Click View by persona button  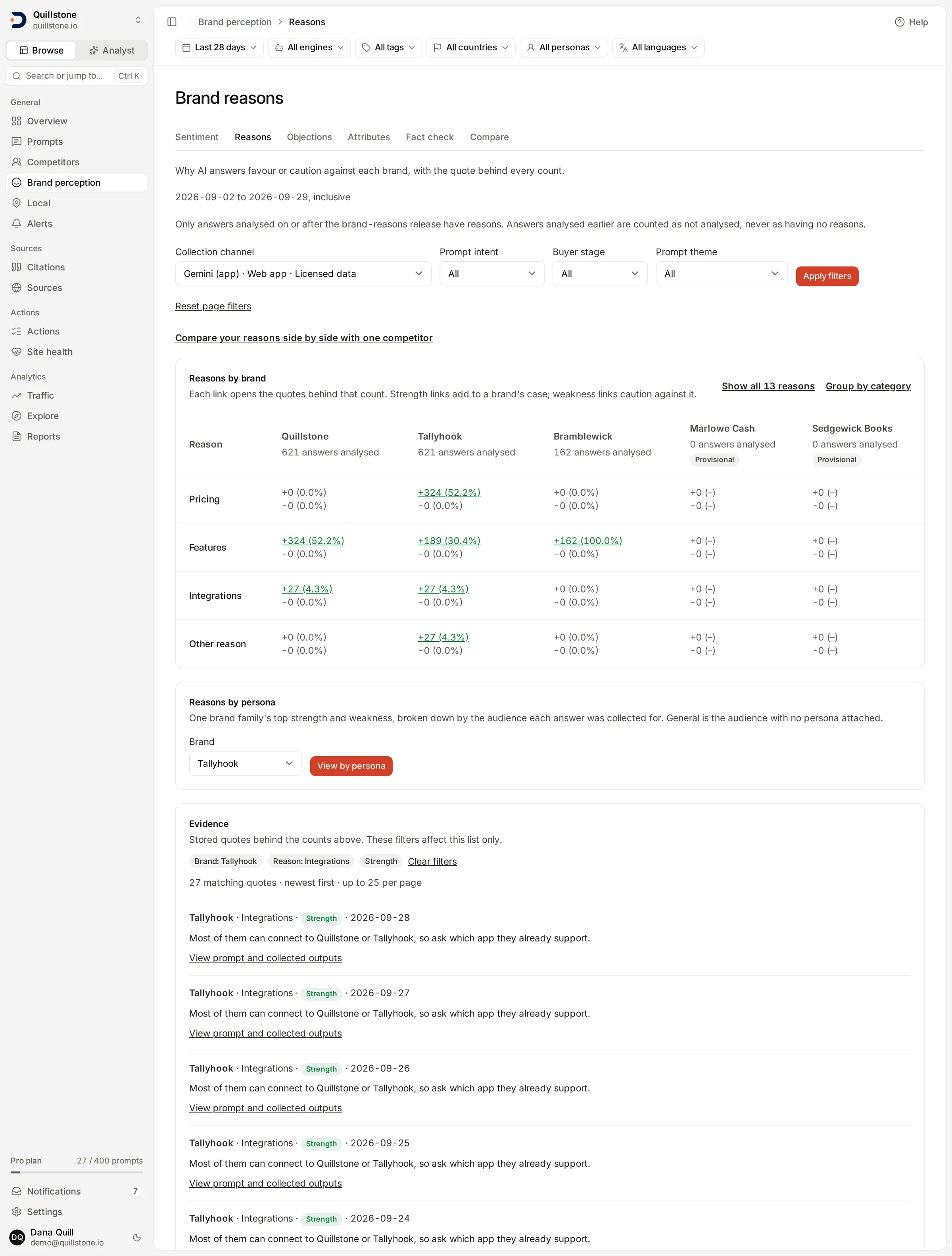[351, 766]
